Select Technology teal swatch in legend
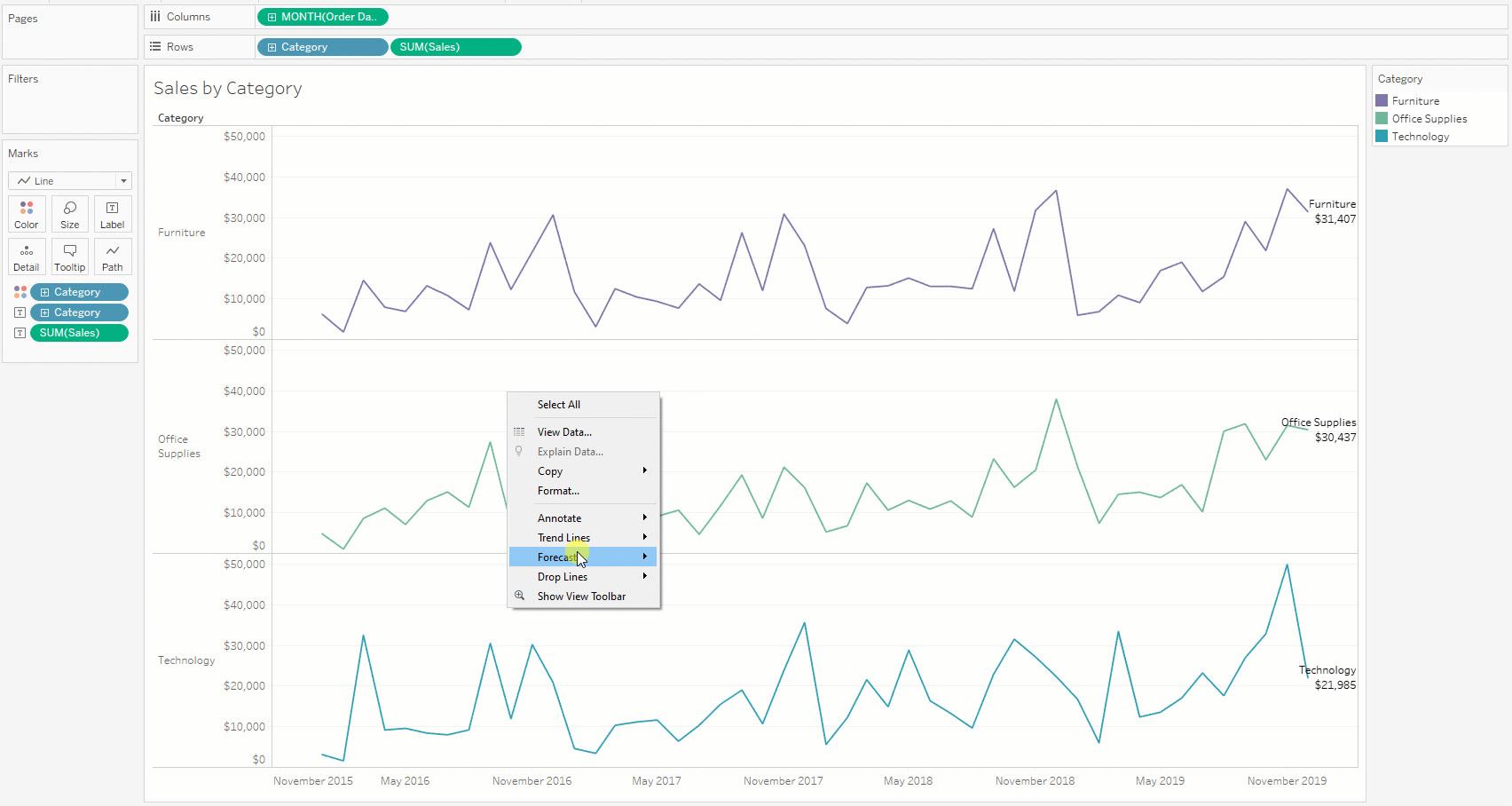This screenshot has height=806, width=1512. pos(1382,136)
